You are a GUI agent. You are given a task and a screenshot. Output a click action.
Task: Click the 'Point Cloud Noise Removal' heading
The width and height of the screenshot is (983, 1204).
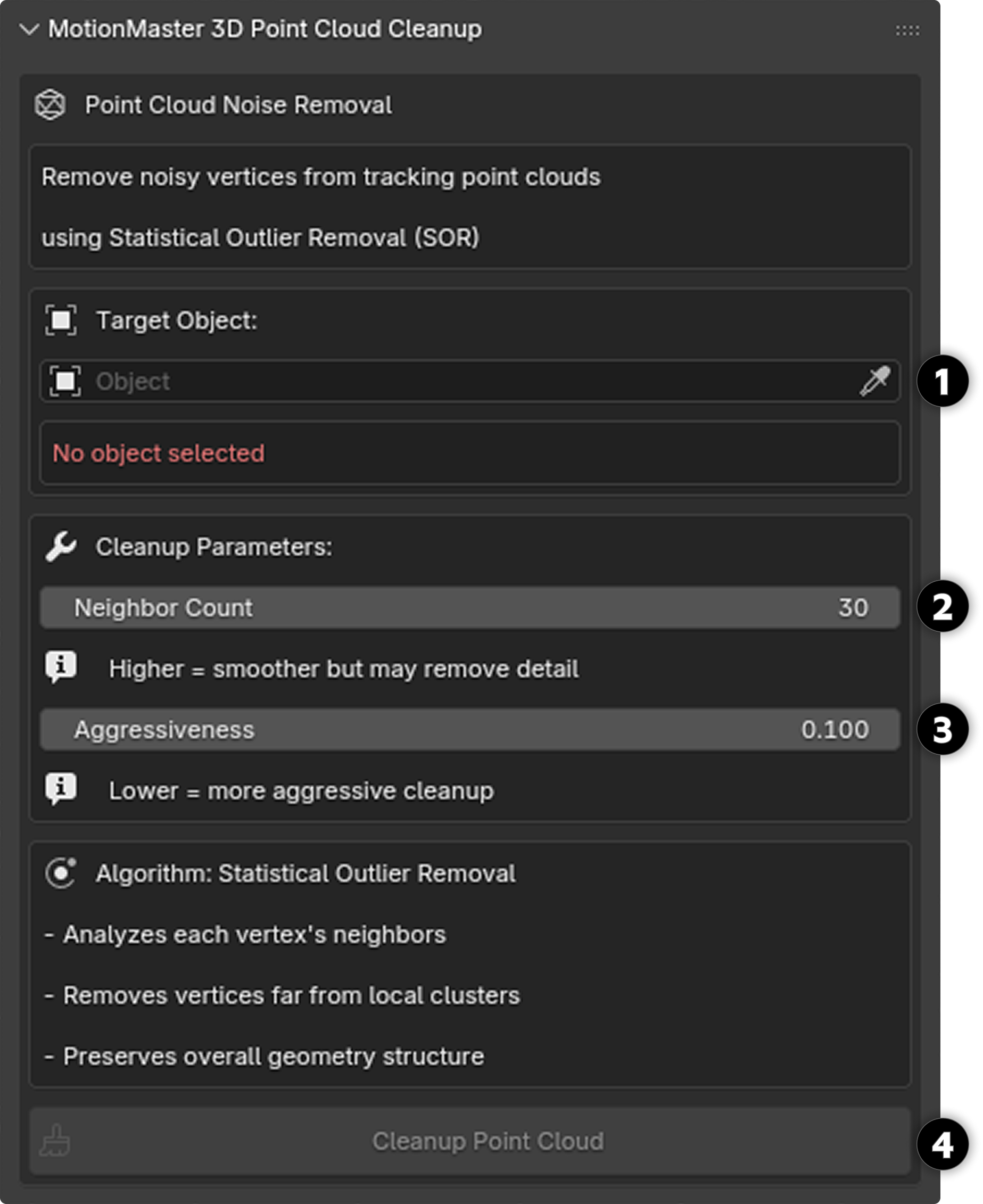pos(238,105)
